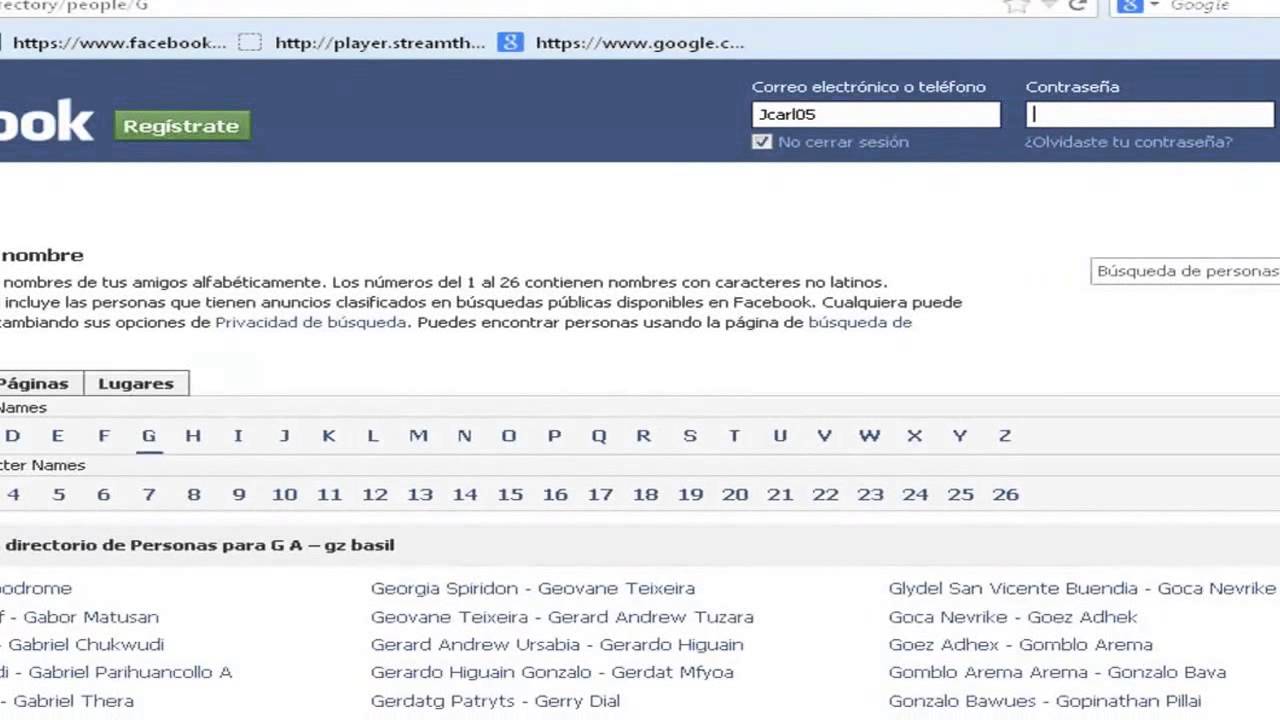Select letter W in alphabet index
This screenshot has height=720, width=1280.
(869, 436)
